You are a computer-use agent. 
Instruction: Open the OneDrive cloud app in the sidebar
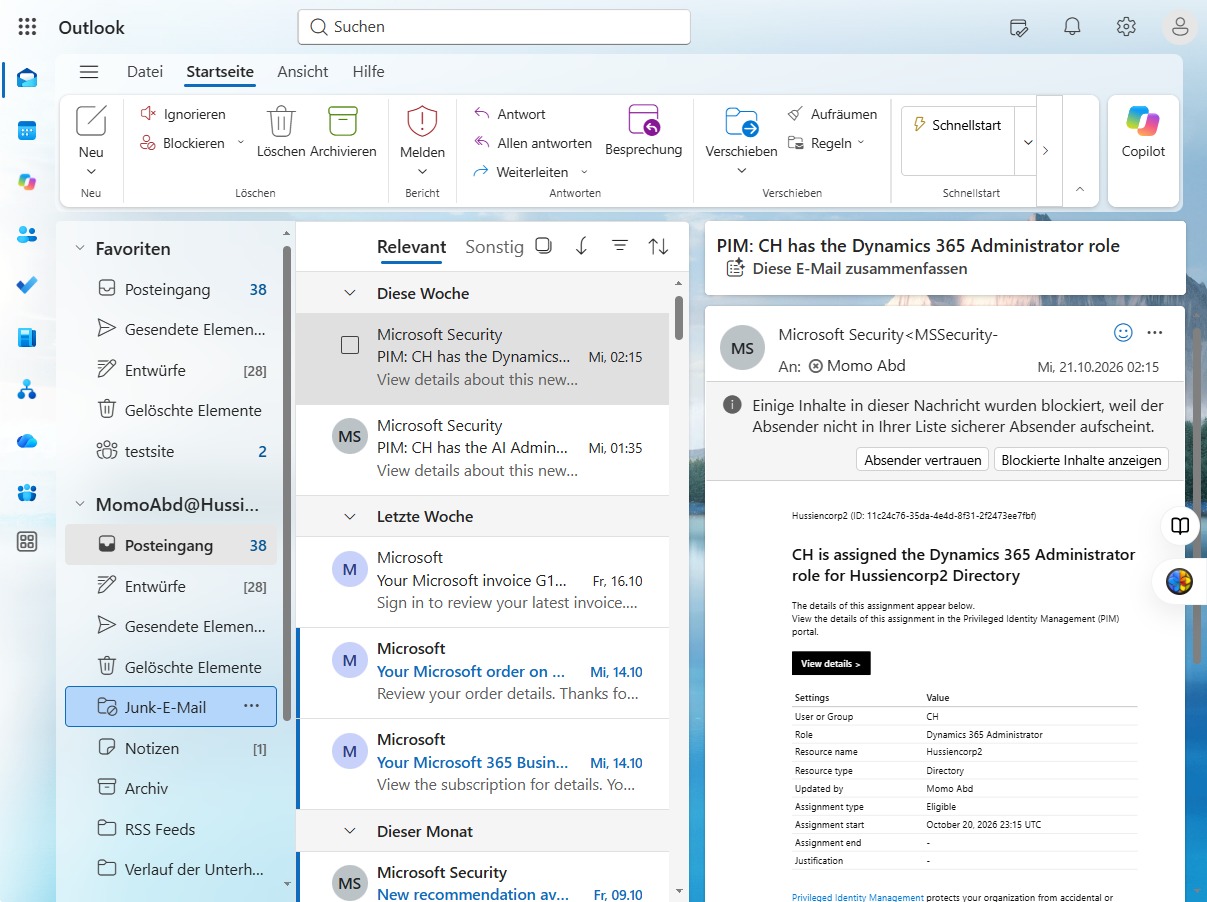[27, 441]
